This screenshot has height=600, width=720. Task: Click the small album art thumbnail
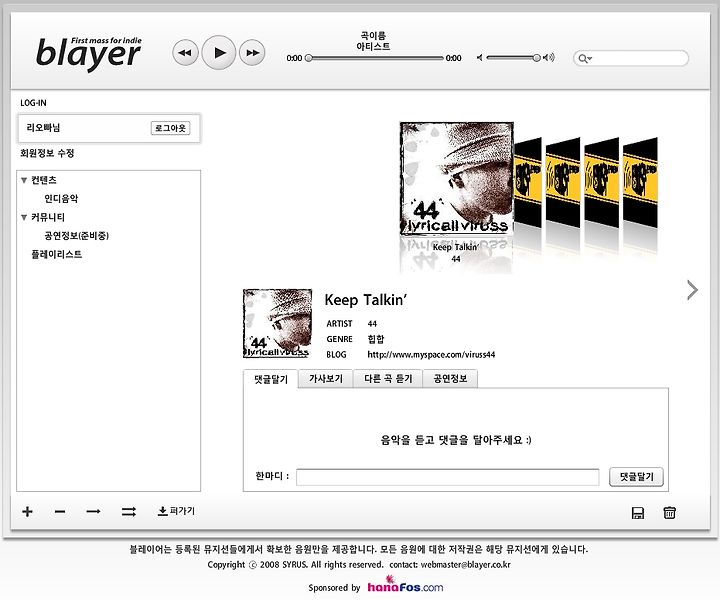277,324
